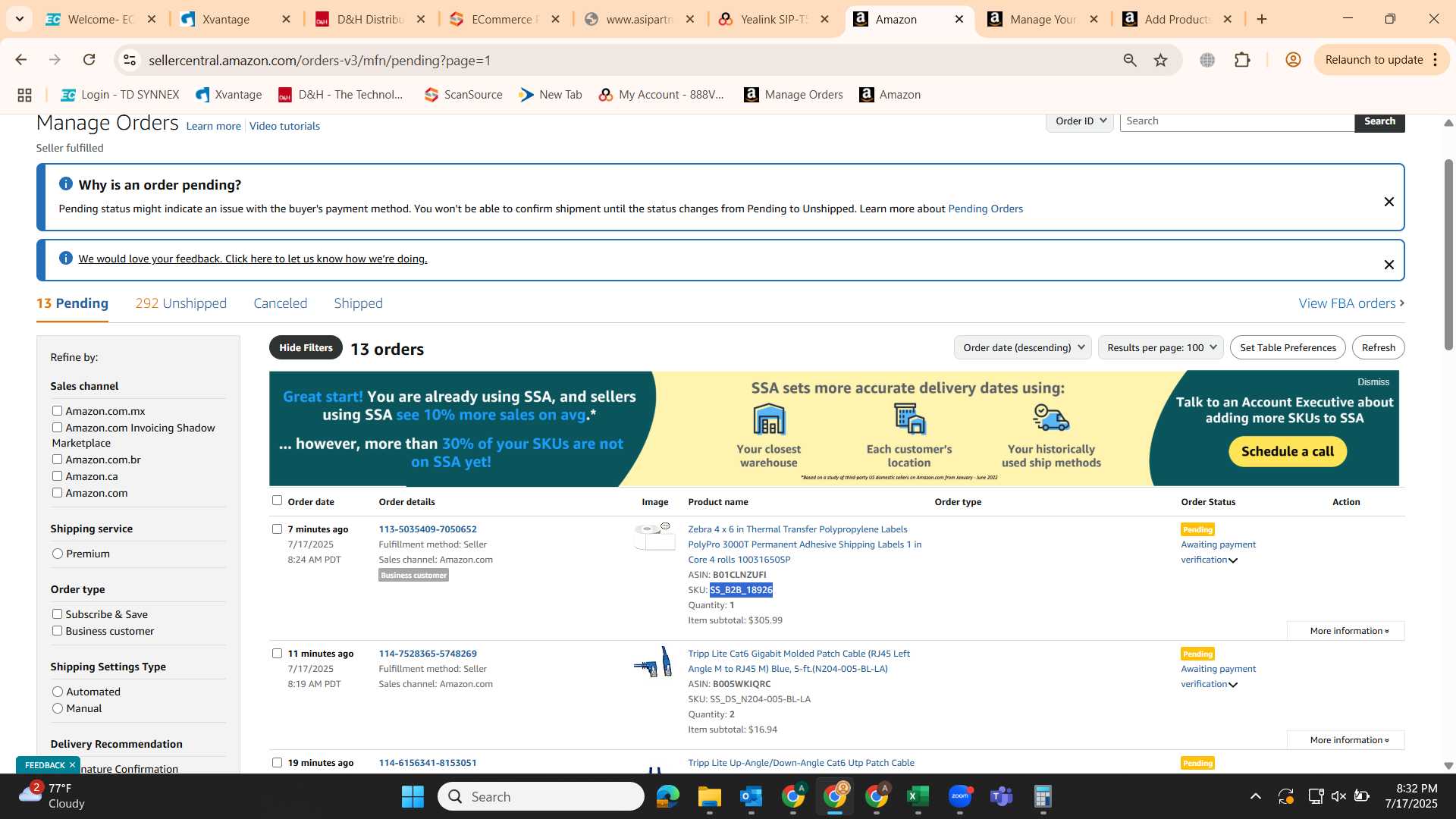The image size is (1456, 819).
Task: Click the Hide Filters button
Action: click(x=306, y=347)
